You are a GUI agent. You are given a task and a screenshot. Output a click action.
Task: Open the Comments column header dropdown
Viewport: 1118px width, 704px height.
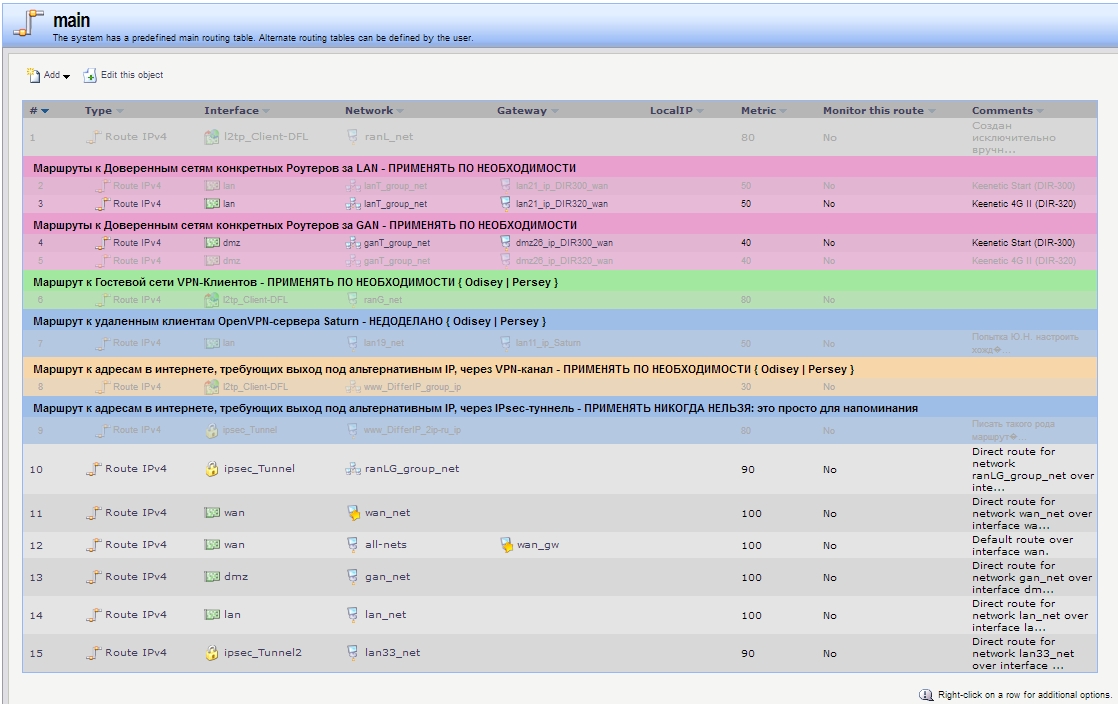1039,111
